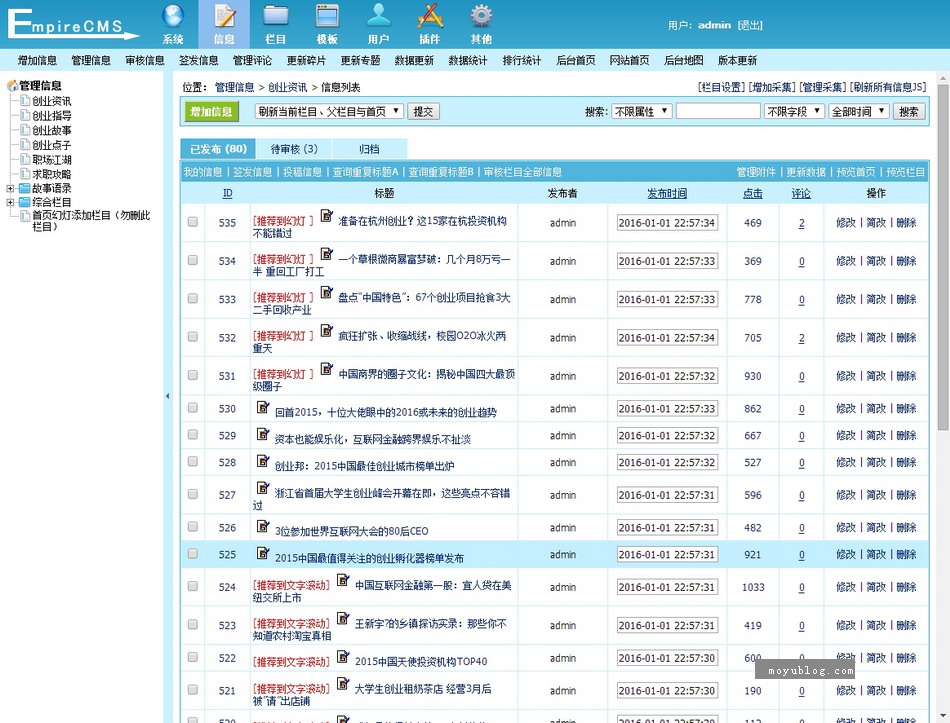Select the 信息 notepad icon
This screenshot has height=723, width=950.
click(x=224, y=16)
